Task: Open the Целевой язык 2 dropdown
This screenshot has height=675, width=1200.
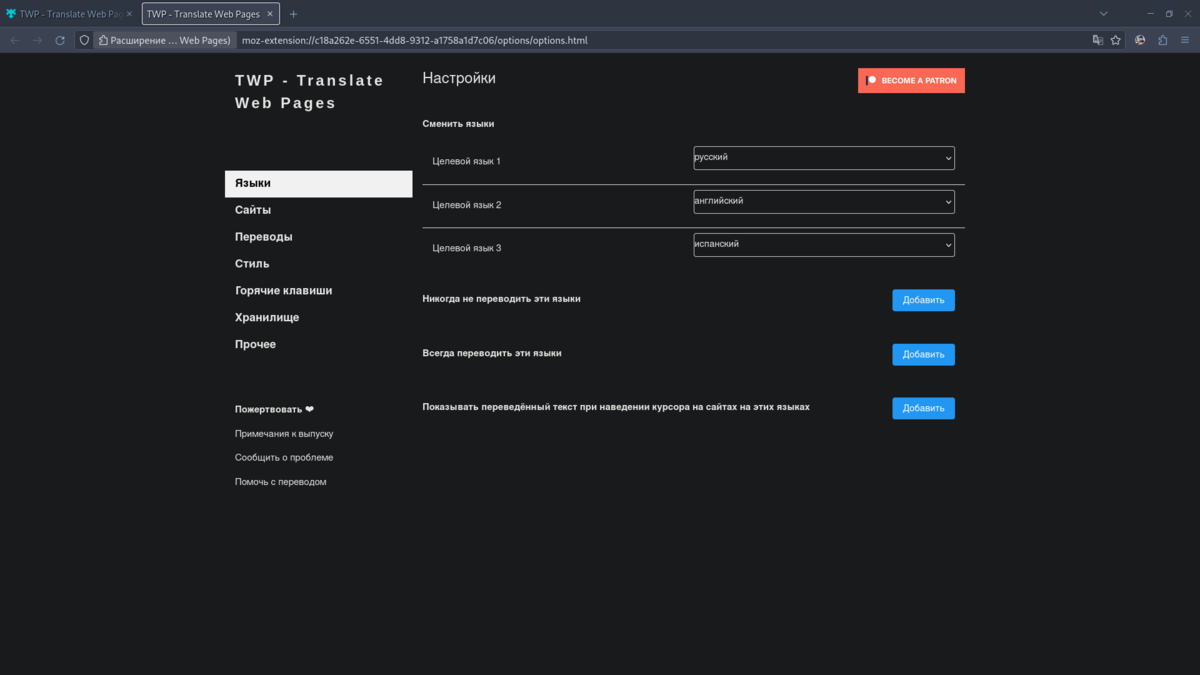Action: [x=824, y=202]
